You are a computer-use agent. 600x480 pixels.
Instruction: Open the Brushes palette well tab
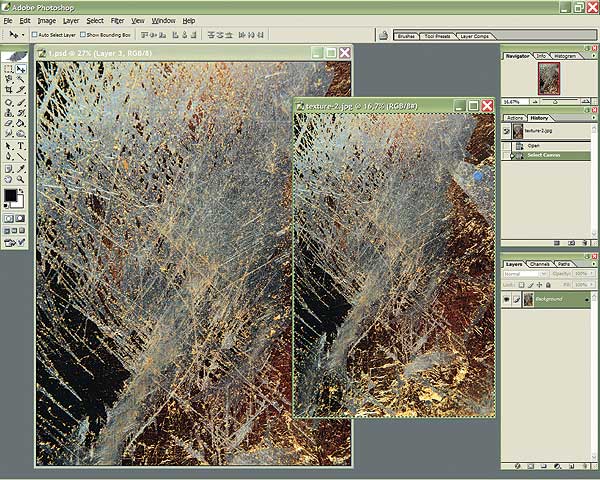(407, 35)
